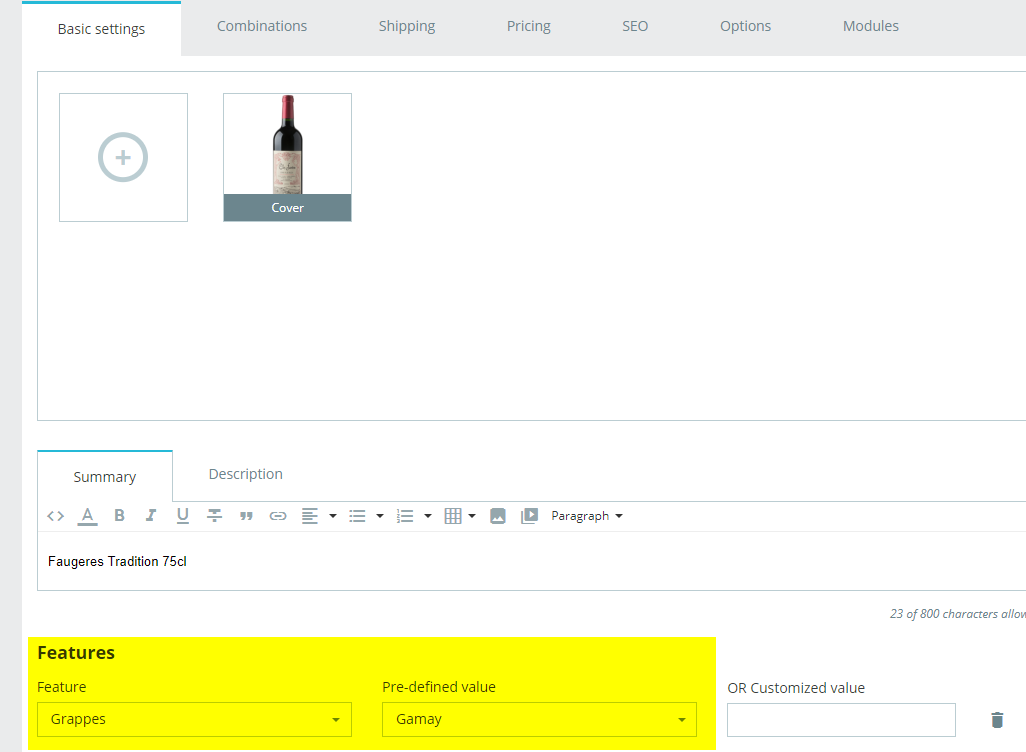Insert media video in the summary
This screenshot has height=752, width=1026.
pos(529,516)
